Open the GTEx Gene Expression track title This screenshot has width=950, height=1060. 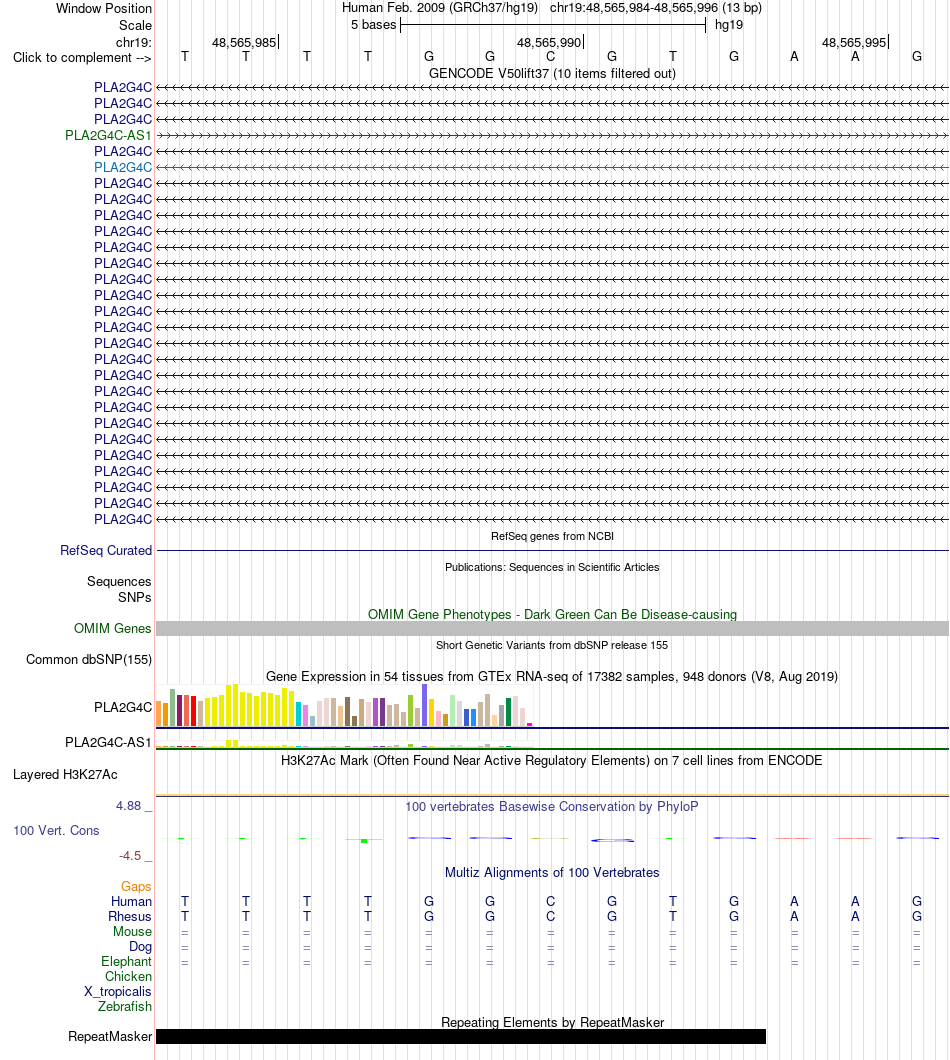click(552, 676)
